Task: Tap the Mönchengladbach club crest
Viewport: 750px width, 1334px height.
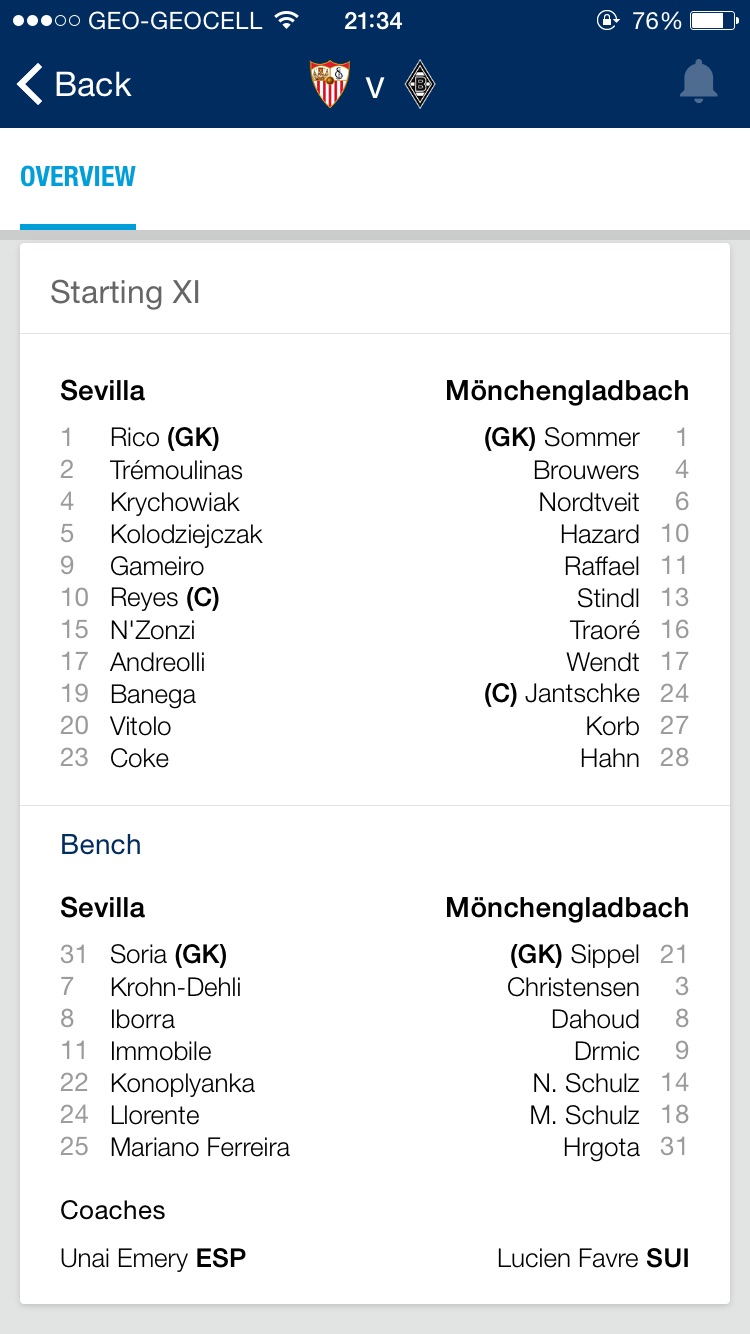Action: pyautogui.click(x=420, y=85)
